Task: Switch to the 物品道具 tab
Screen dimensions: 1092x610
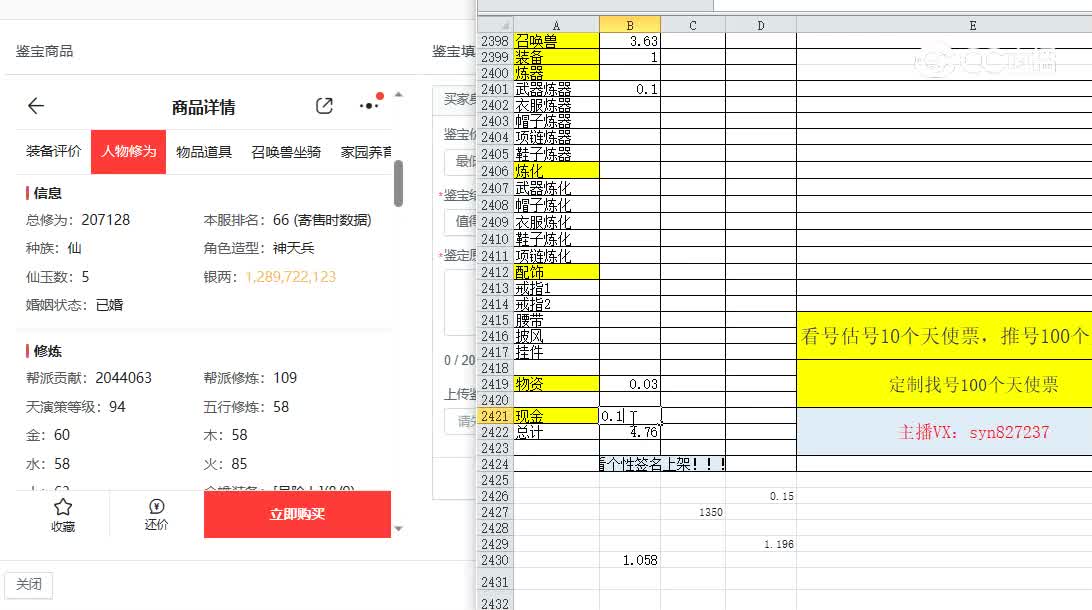Action: (203, 152)
